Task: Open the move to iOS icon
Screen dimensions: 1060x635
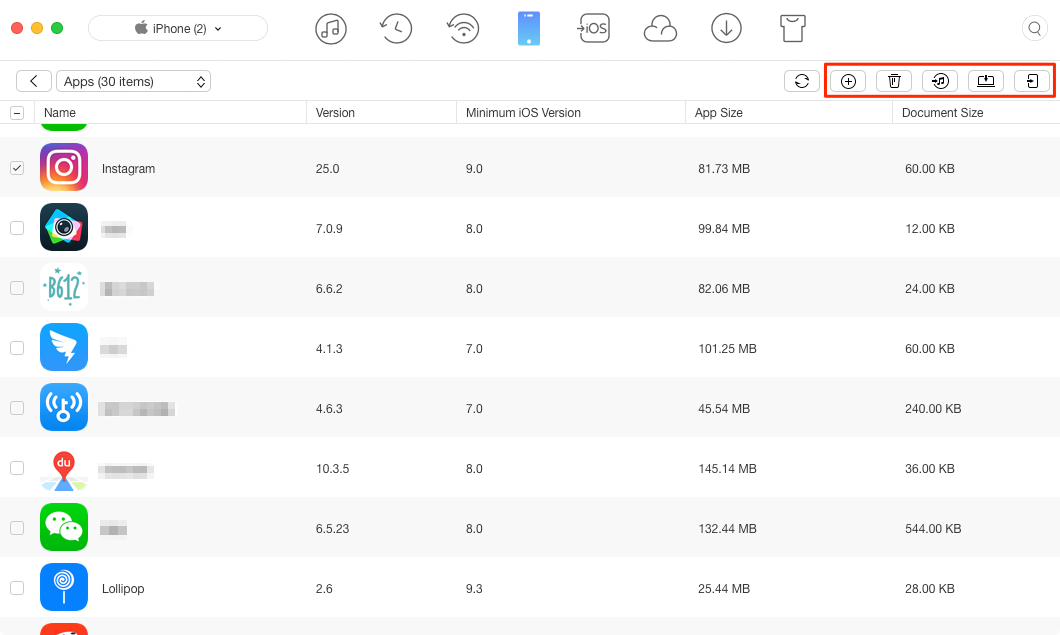Action: (x=593, y=29)
